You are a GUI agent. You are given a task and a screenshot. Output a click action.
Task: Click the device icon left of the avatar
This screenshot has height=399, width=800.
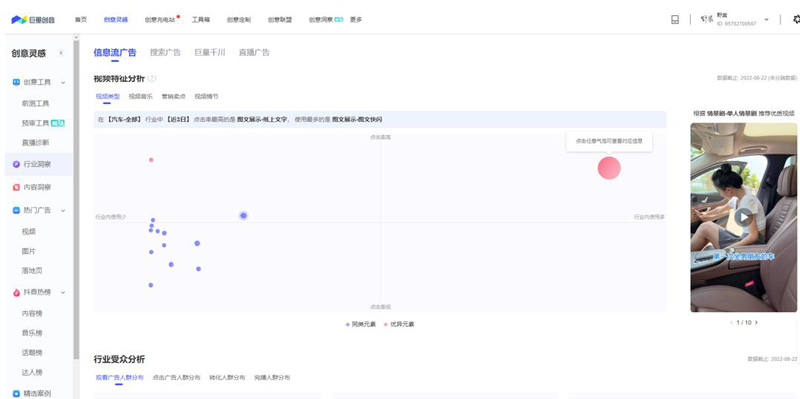coord(675,19)
